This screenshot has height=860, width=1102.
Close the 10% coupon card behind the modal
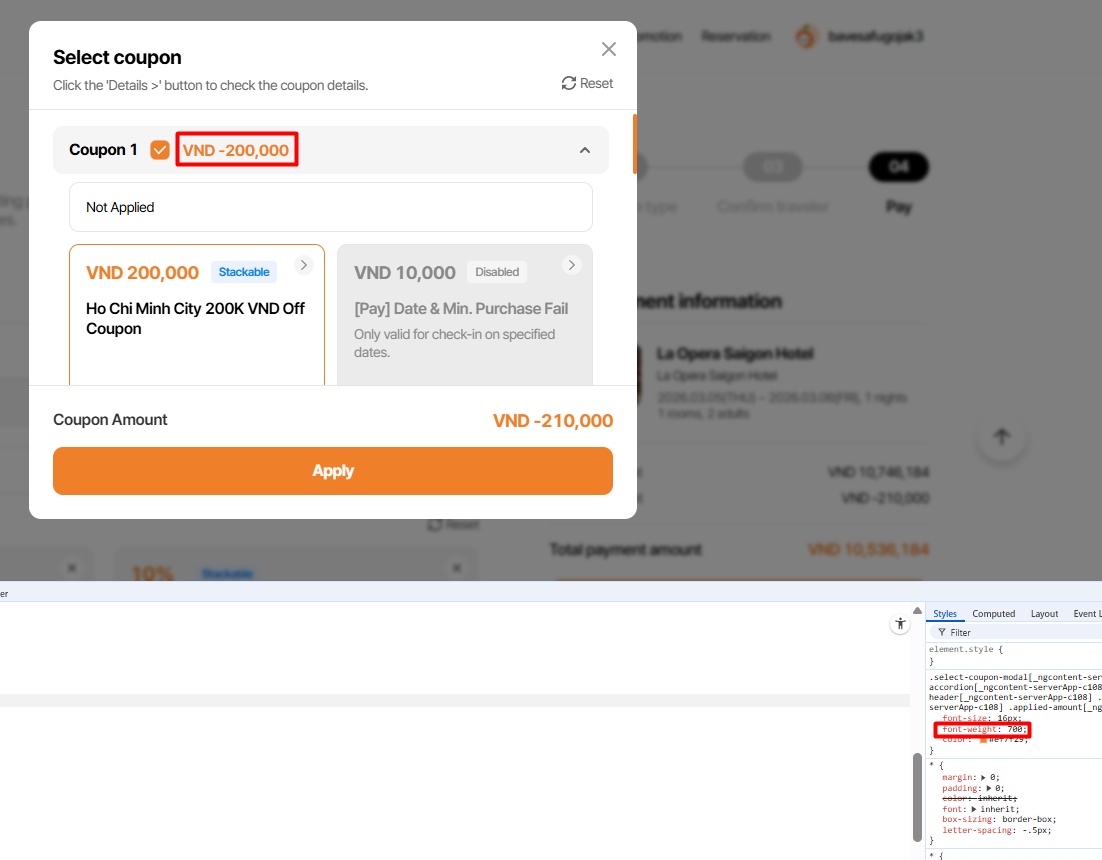pos(457,568)
